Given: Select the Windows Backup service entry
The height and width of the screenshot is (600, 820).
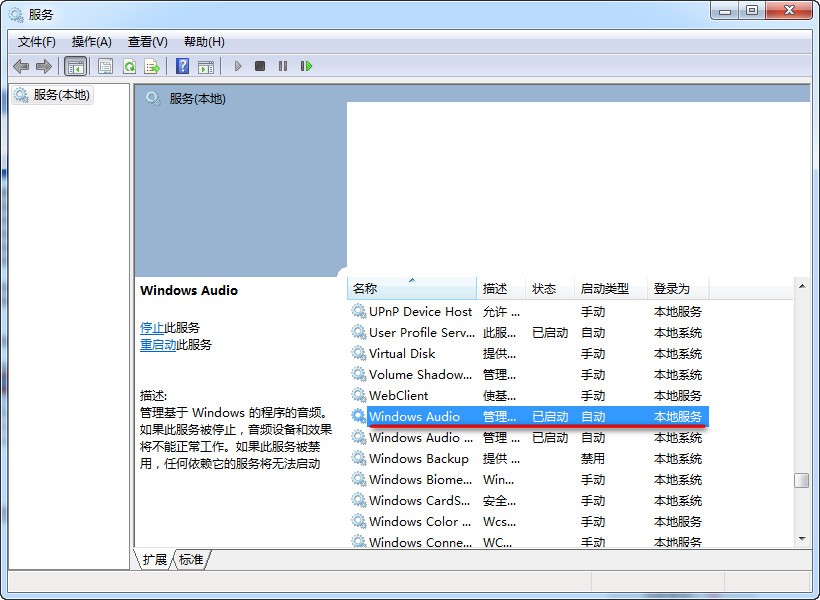Looking at the screenshot, I should pyautogui.click(x=420, y=458).
